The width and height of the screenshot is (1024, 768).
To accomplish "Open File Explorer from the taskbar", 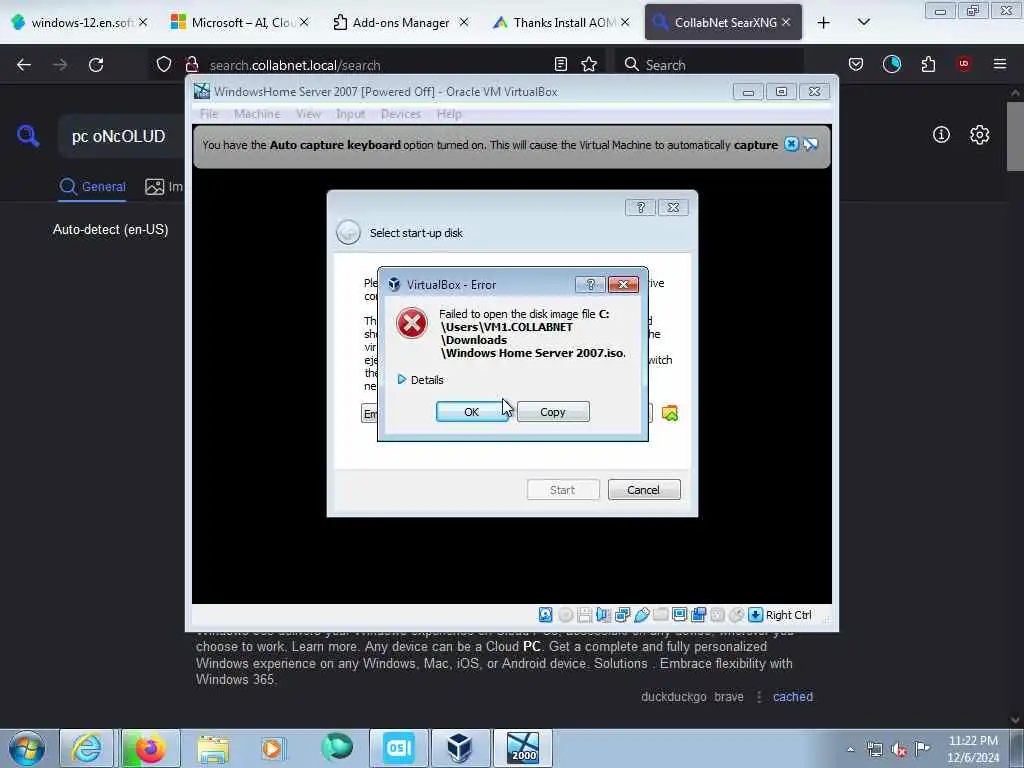I will click(213, 748).
